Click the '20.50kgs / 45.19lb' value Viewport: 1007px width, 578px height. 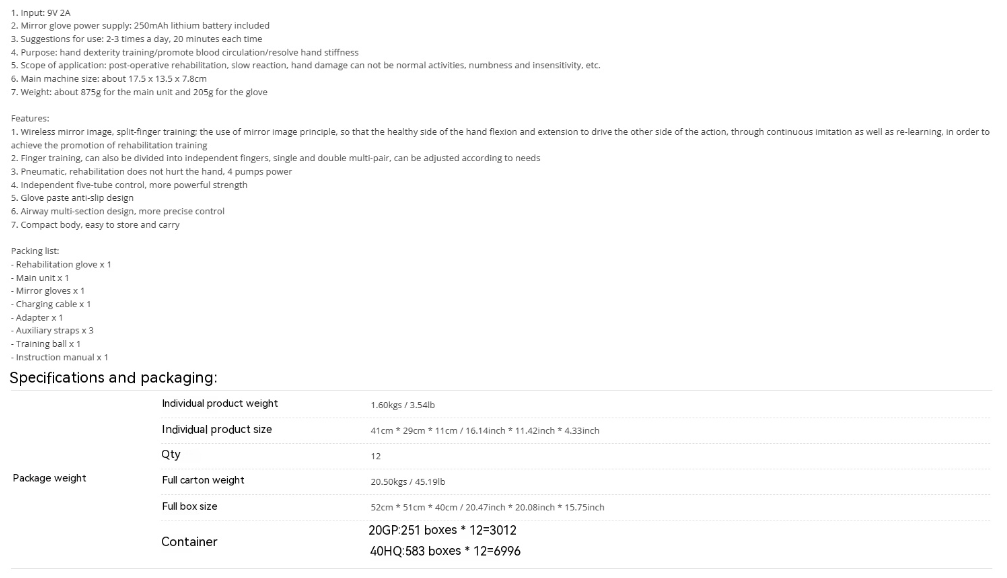coord(408,482)
